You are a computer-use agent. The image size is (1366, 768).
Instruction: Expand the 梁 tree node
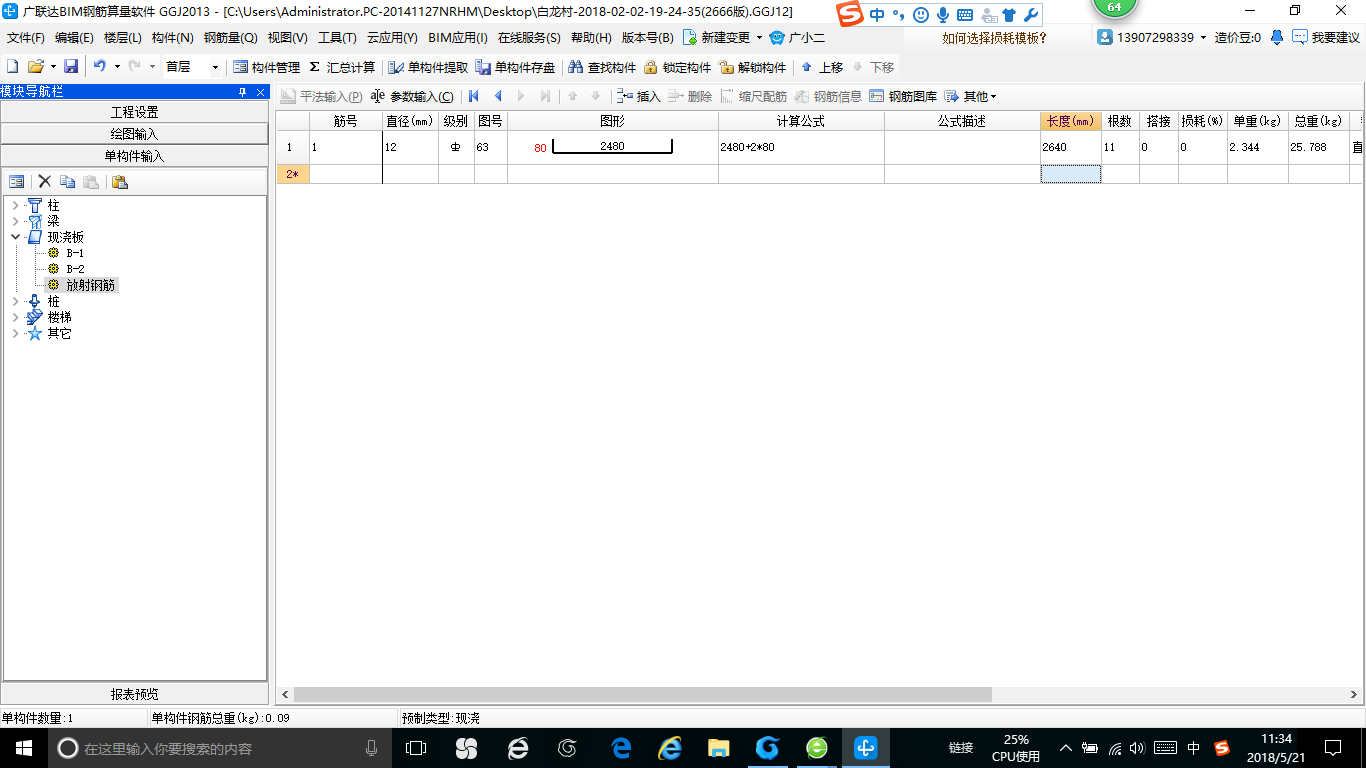15,221
